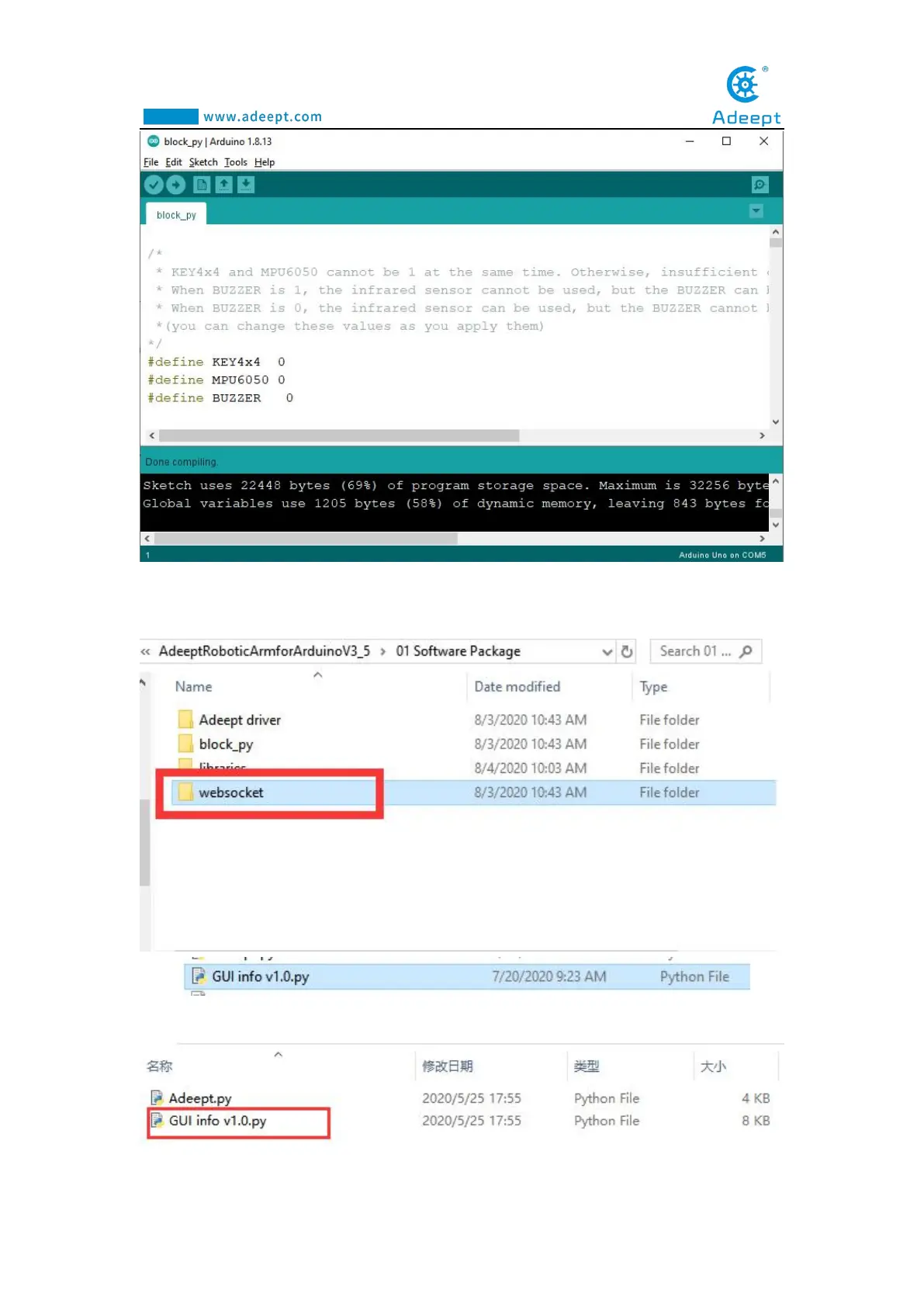This screenshot has width=924, height=1307.
Task: Click the websocket folder icon
Action: pos(185,792)
